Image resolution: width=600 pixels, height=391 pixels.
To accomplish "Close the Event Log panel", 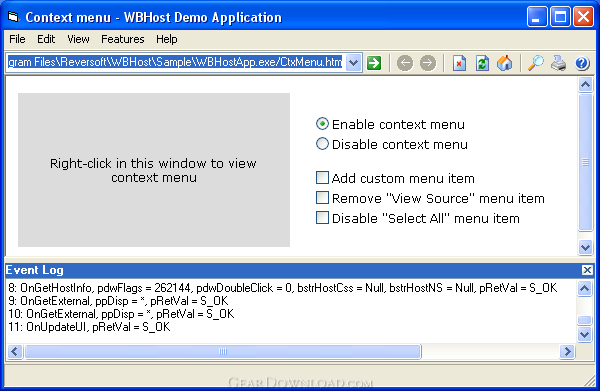I will tap(587, 270).
